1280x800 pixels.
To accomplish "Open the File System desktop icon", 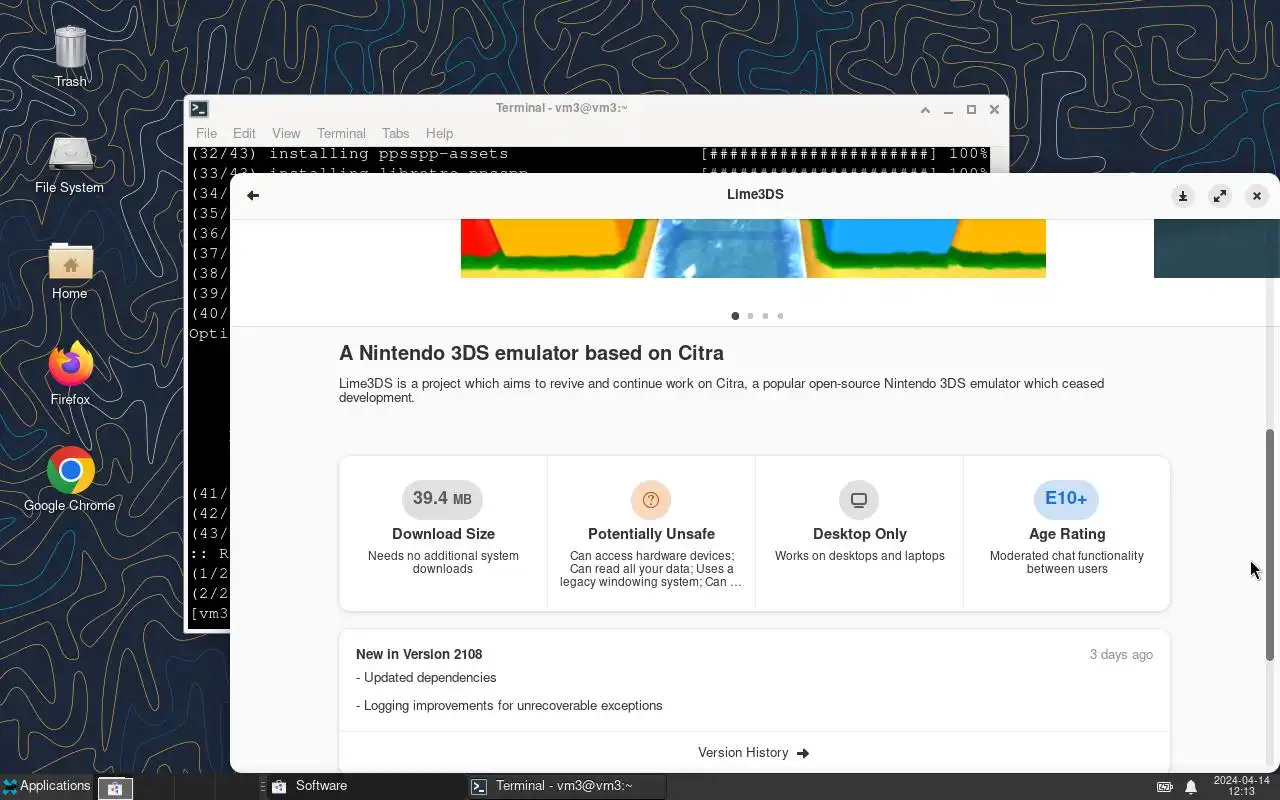I will (70, 164).
